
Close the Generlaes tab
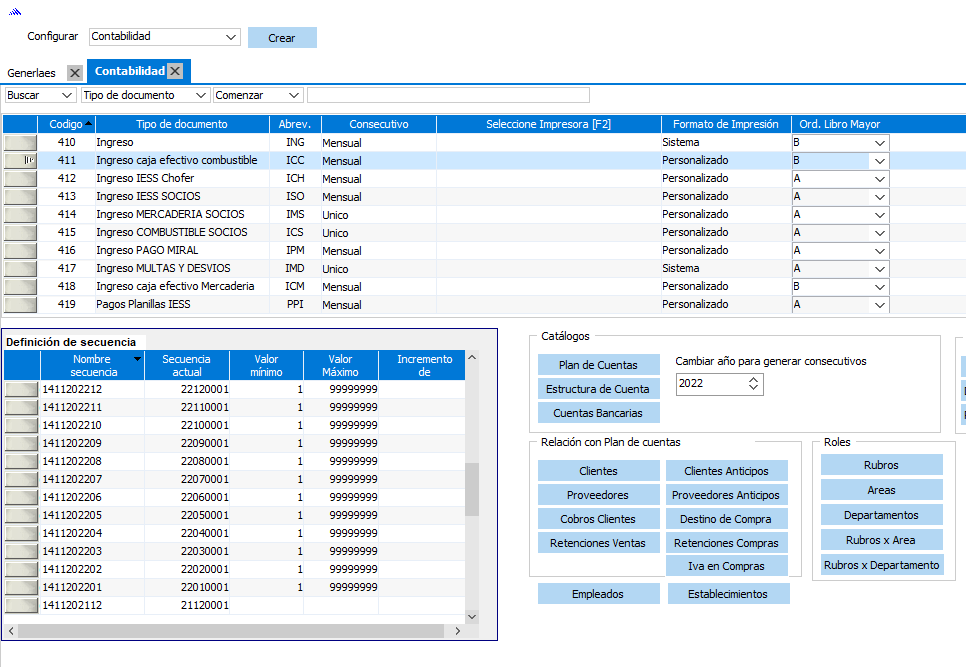pyautogui.click(x=74, y=73)
